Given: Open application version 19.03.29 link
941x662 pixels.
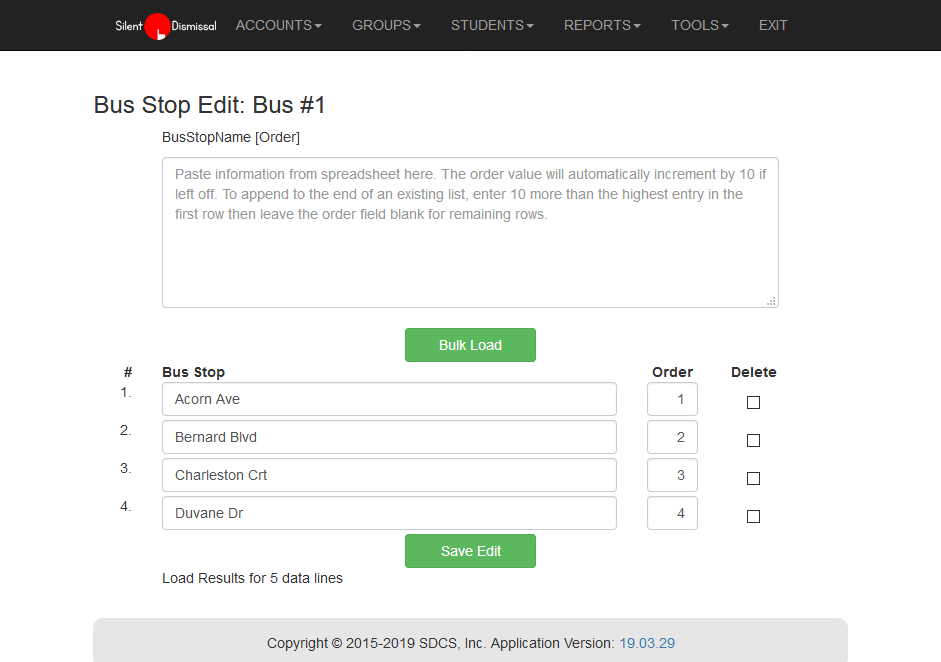Looking at the screenshot, I should (647, 643).
